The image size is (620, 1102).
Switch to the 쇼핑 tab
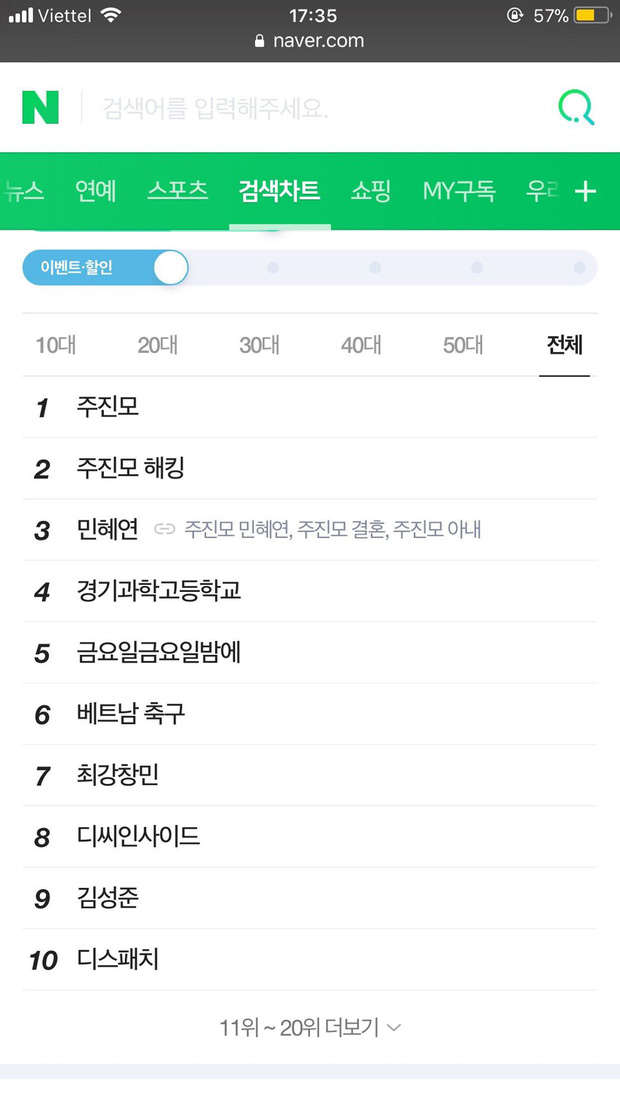point(370,190)
